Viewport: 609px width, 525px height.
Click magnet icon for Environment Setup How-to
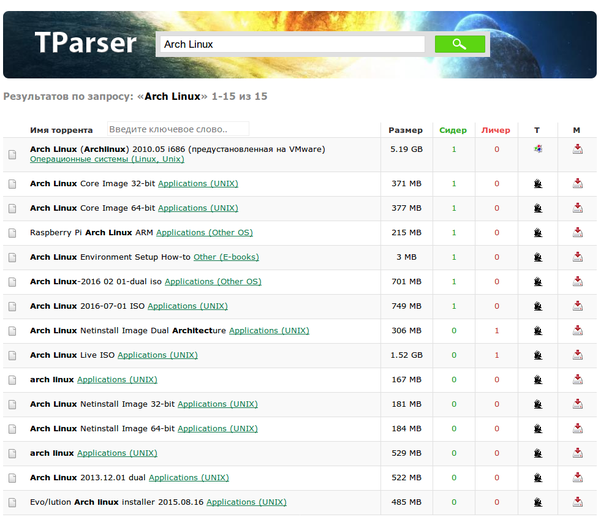pos(578,257)
